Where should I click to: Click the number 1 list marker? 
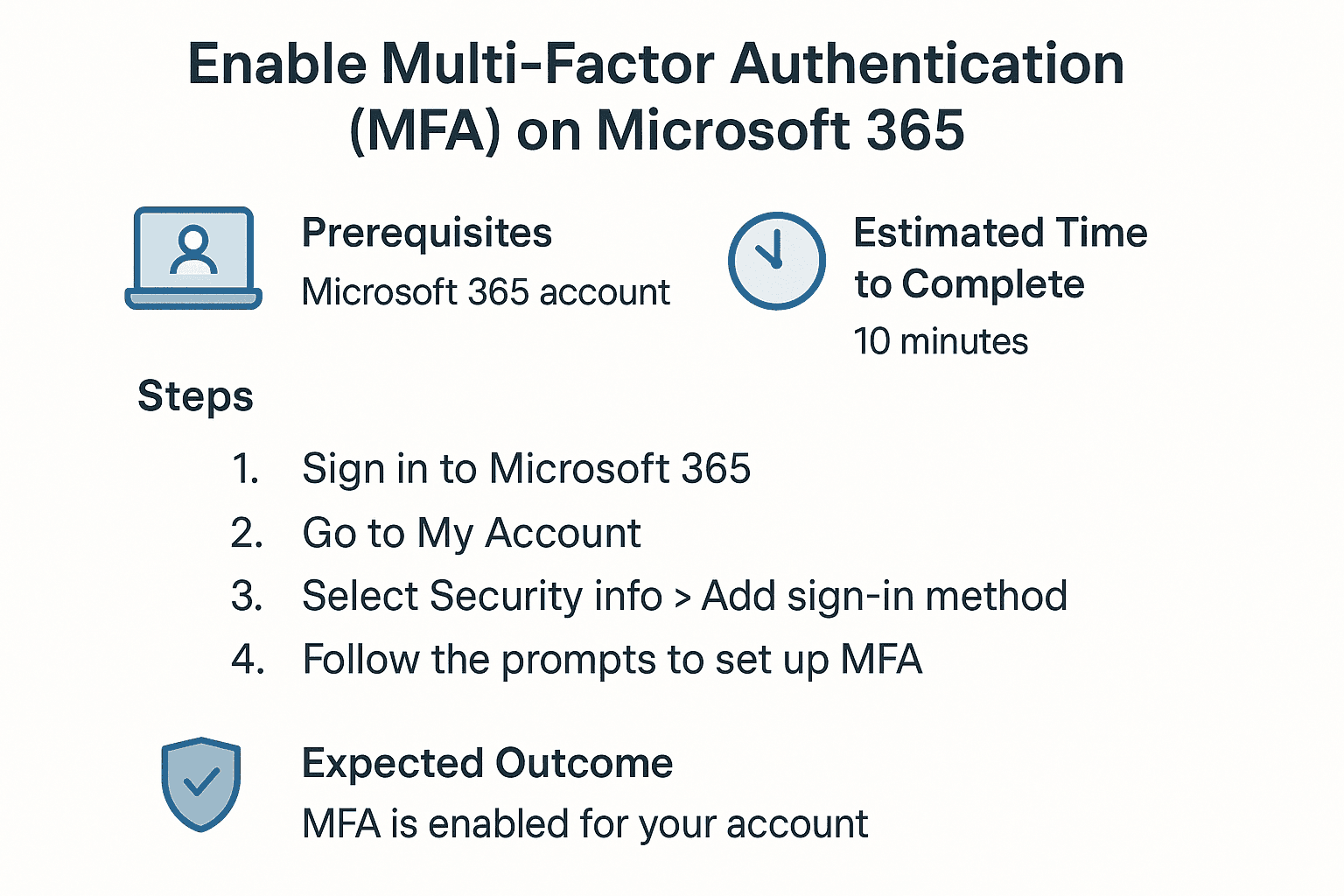[246, 469]
